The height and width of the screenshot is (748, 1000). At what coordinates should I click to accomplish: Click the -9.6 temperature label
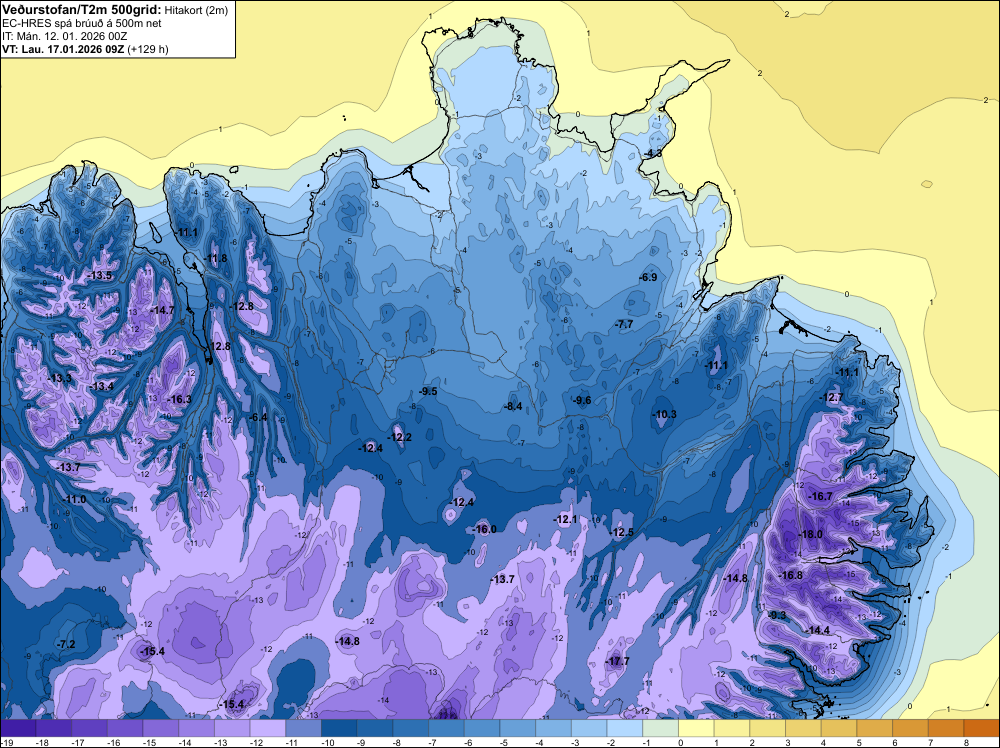582,400
